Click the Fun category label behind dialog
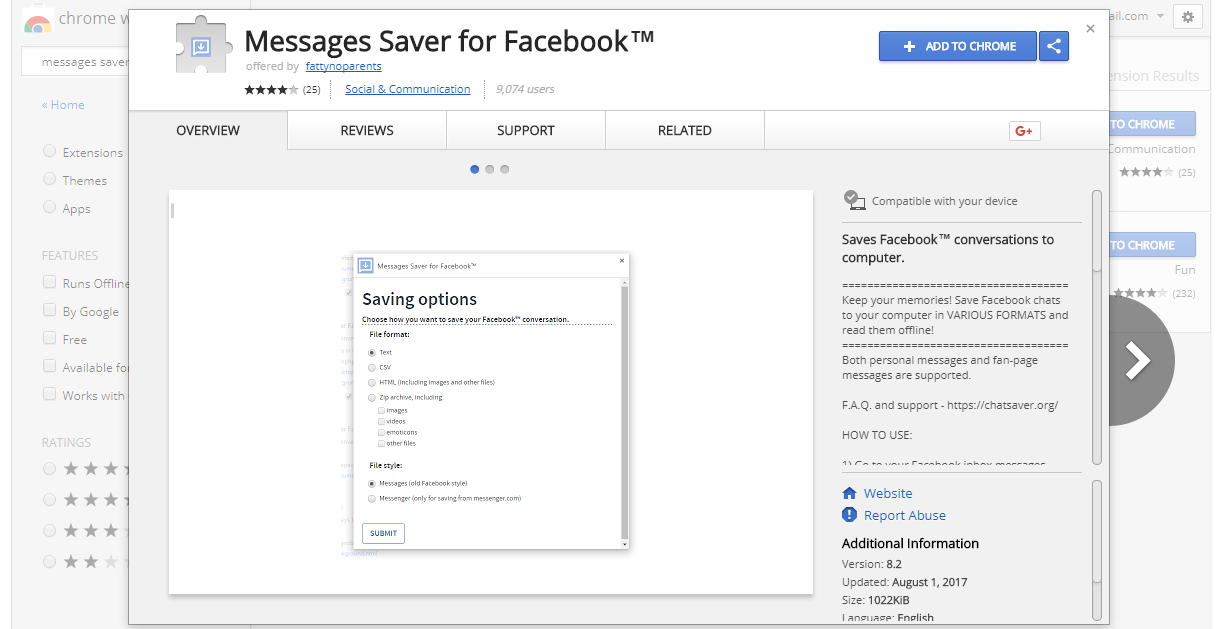Image resolution: width=1228 pixels, height=629 pixels. 1185,270
